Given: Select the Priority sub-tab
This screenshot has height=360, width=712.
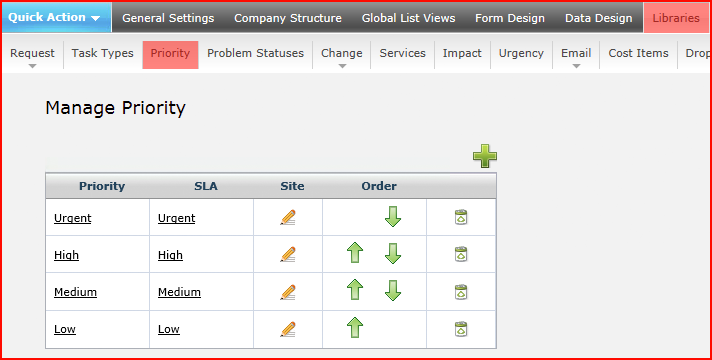Looking at the screenshot, I should coord(170,54).
